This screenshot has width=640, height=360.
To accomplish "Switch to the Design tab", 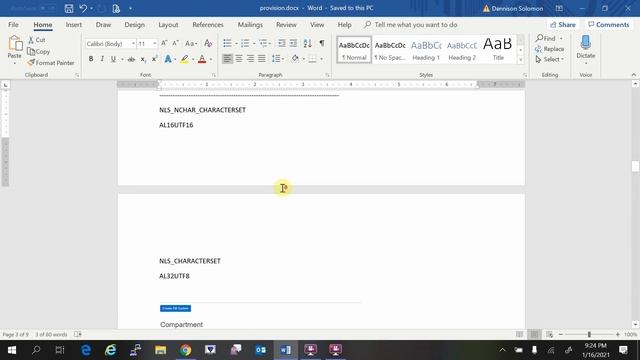I will [x=135, y=25].
